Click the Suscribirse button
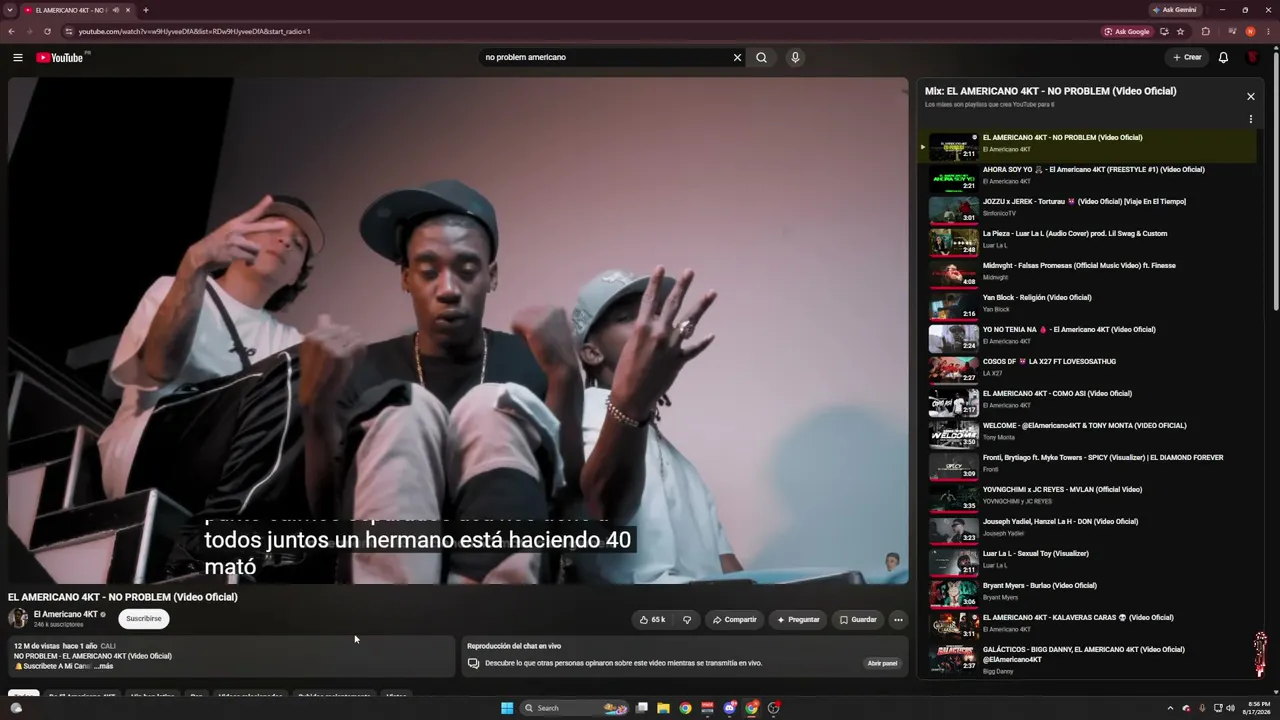The image size is (1280, 720). [x=143, y=619]
